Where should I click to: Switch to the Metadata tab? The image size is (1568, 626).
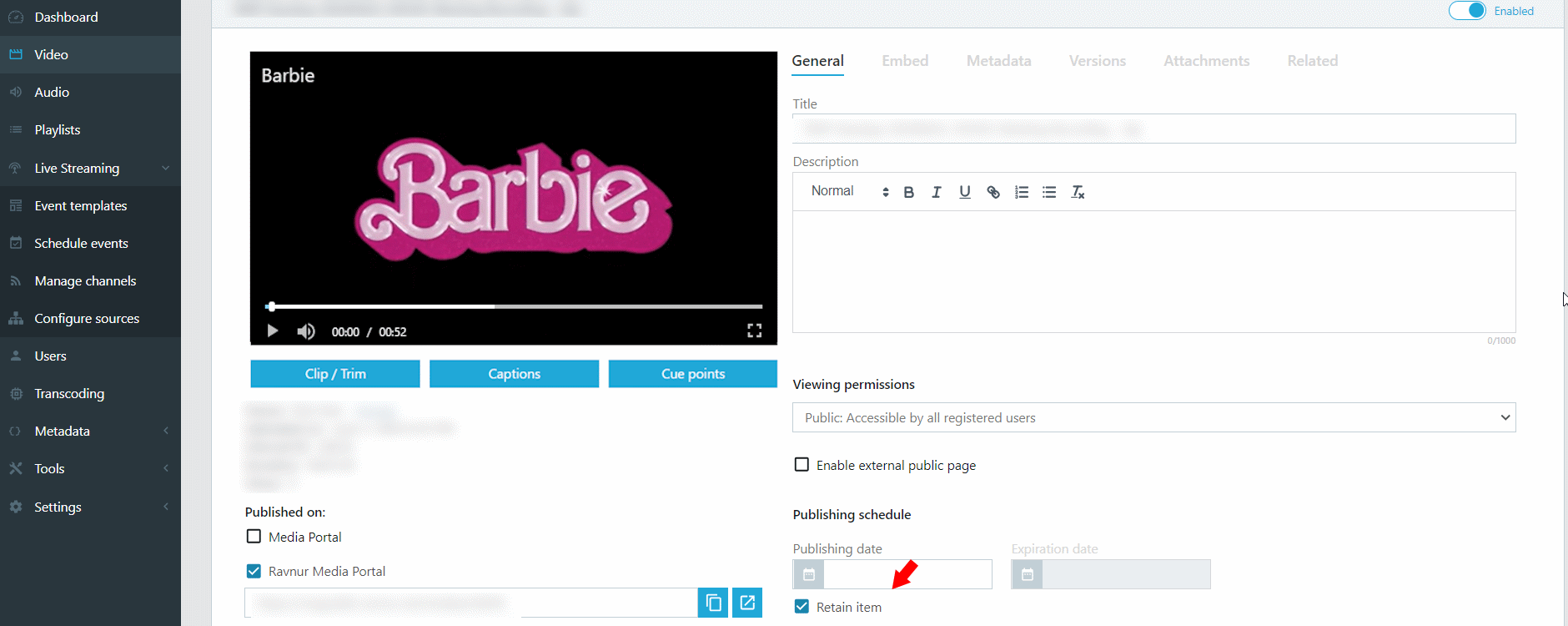pos(998,61)
